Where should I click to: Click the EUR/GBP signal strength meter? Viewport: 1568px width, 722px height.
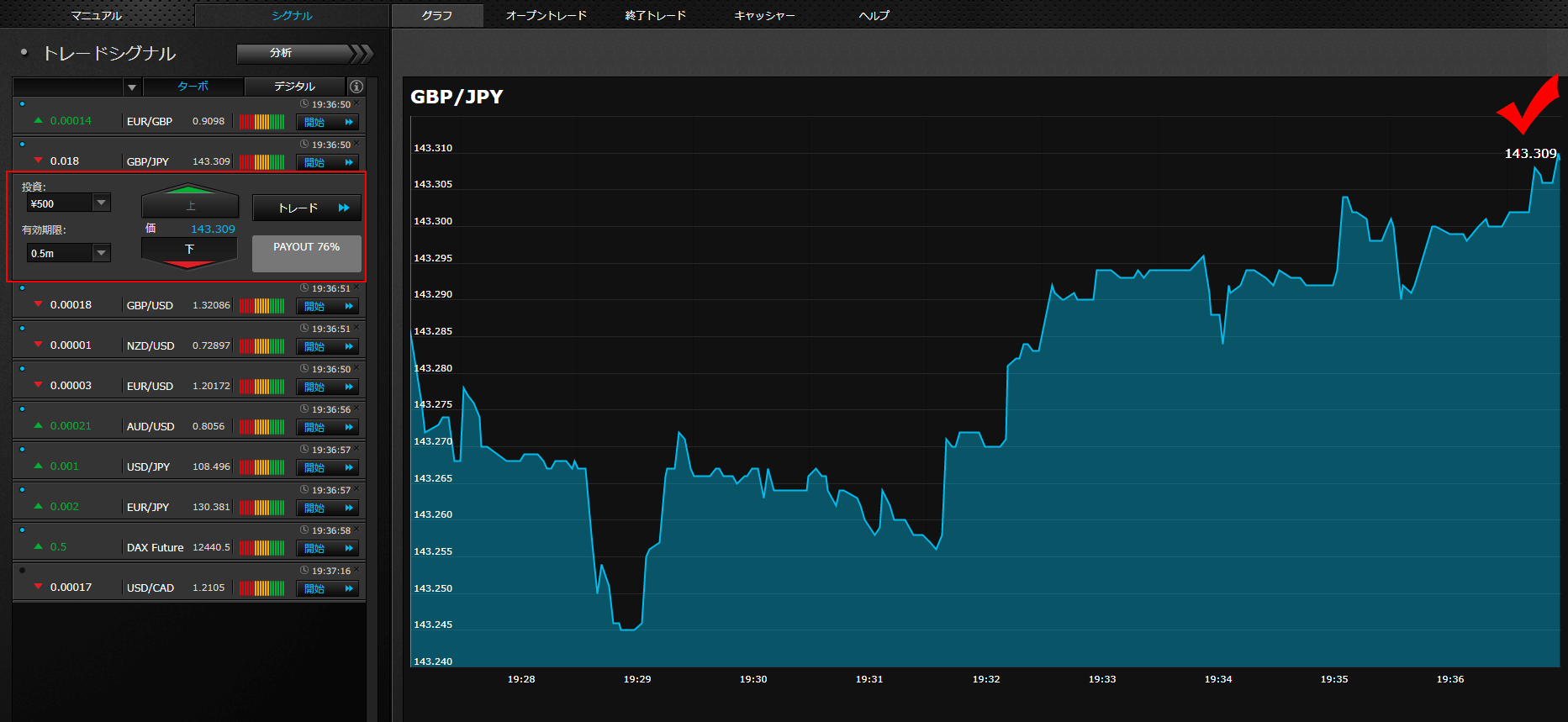click(x=261, y=121)
